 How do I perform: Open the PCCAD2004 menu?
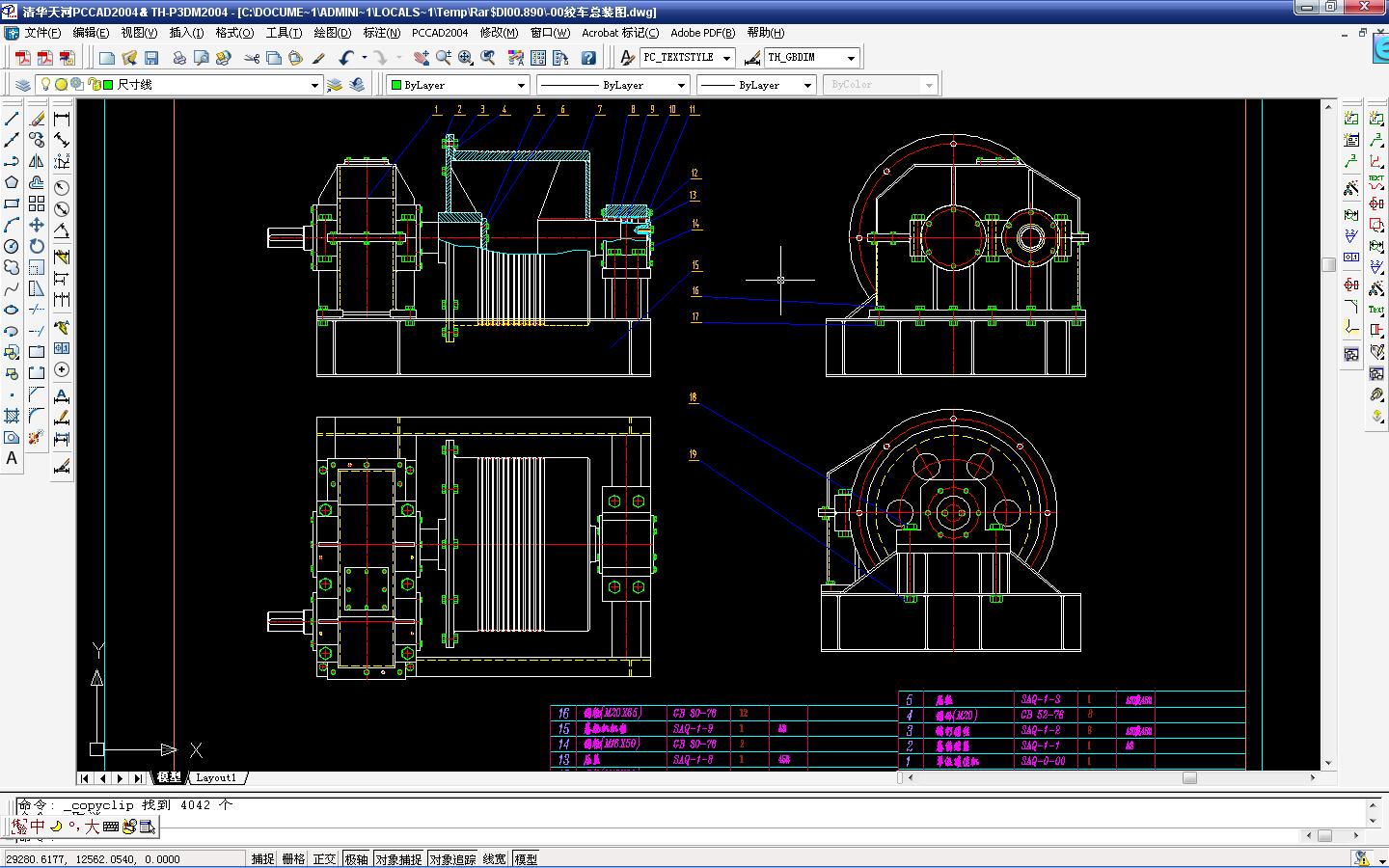click(440, 33)
